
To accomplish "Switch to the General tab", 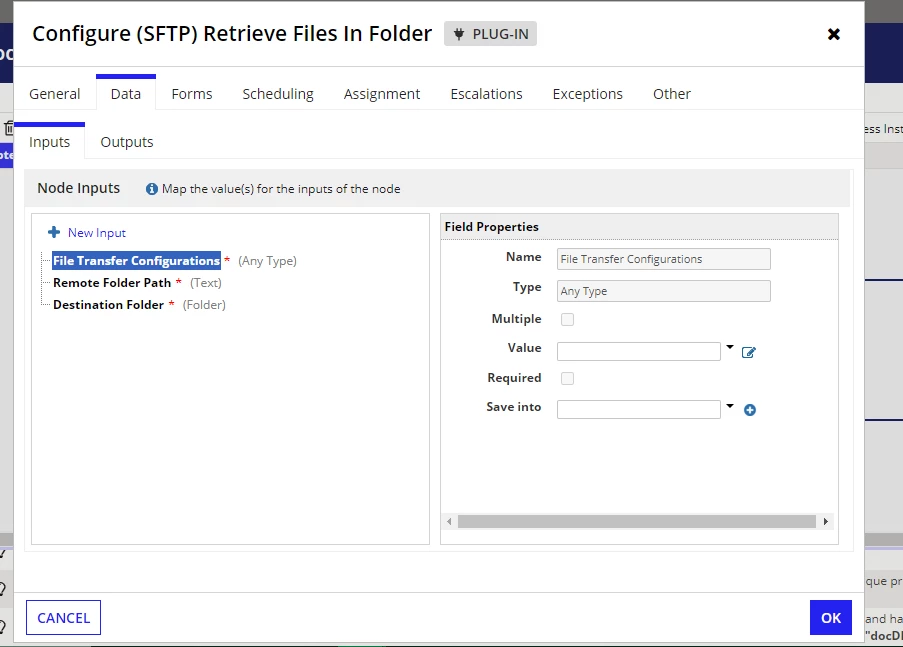I will [55, 94].
